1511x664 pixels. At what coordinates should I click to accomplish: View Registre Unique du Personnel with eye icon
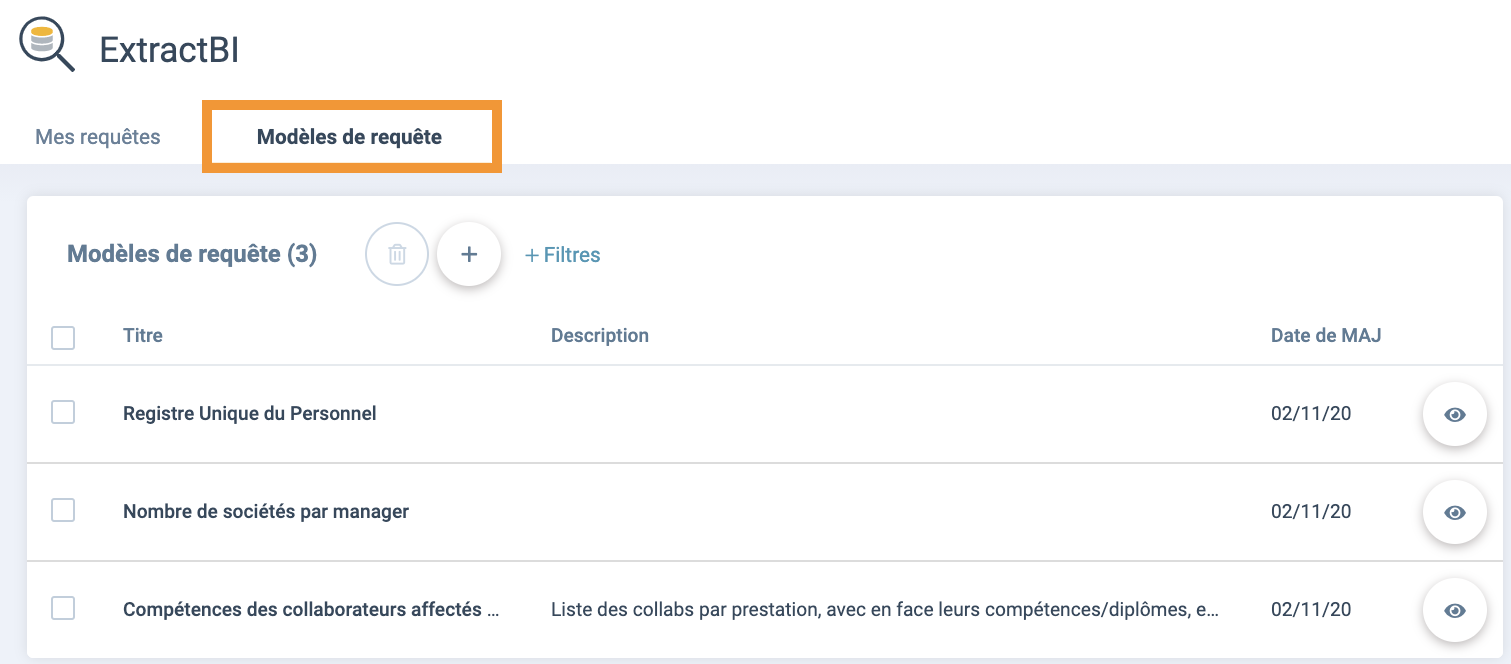pos(1455,414)
